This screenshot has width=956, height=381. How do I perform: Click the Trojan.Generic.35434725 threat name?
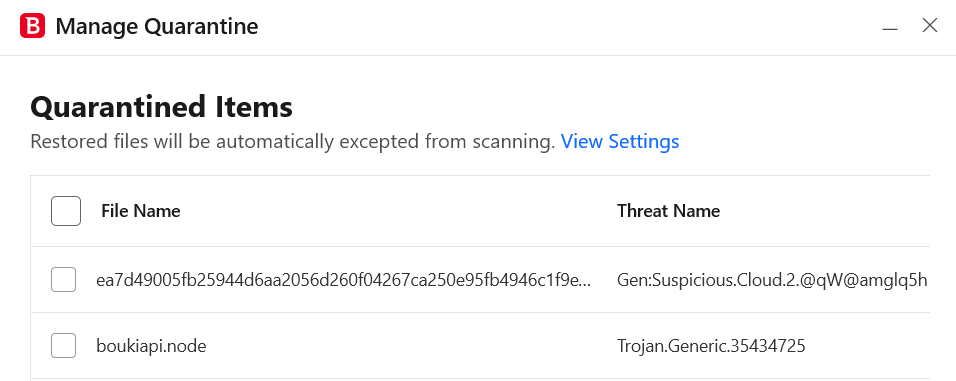(x=711, y=346)
